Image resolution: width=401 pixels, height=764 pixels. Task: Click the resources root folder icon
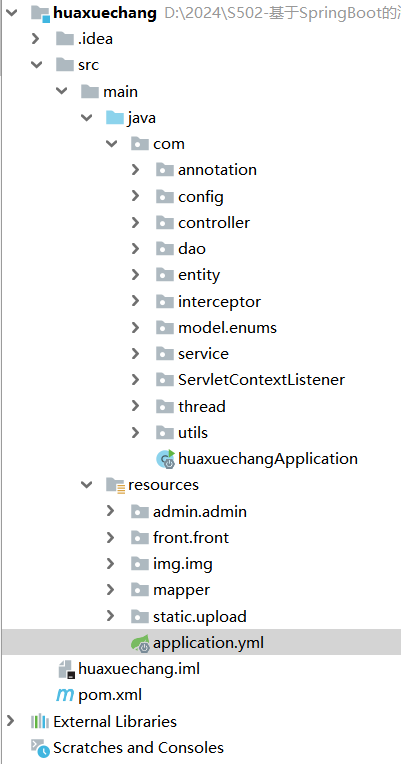click(115, 485)
